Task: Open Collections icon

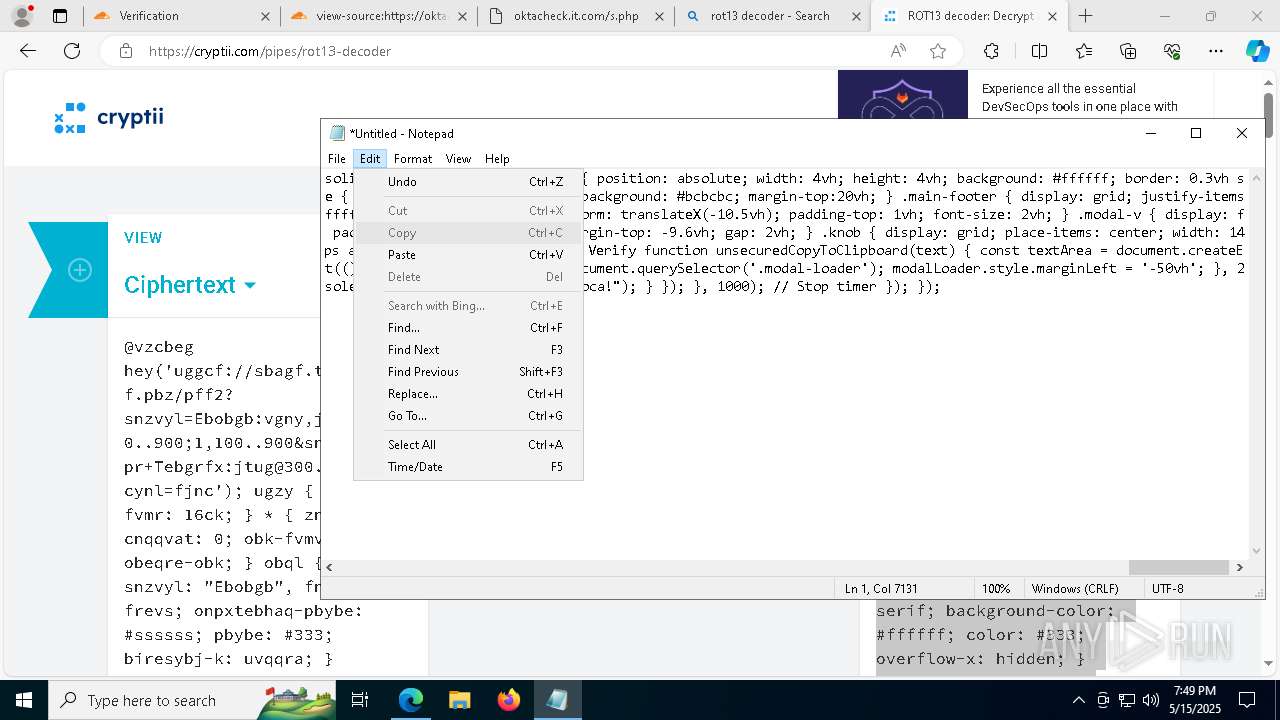Action: click(1128, 51)
